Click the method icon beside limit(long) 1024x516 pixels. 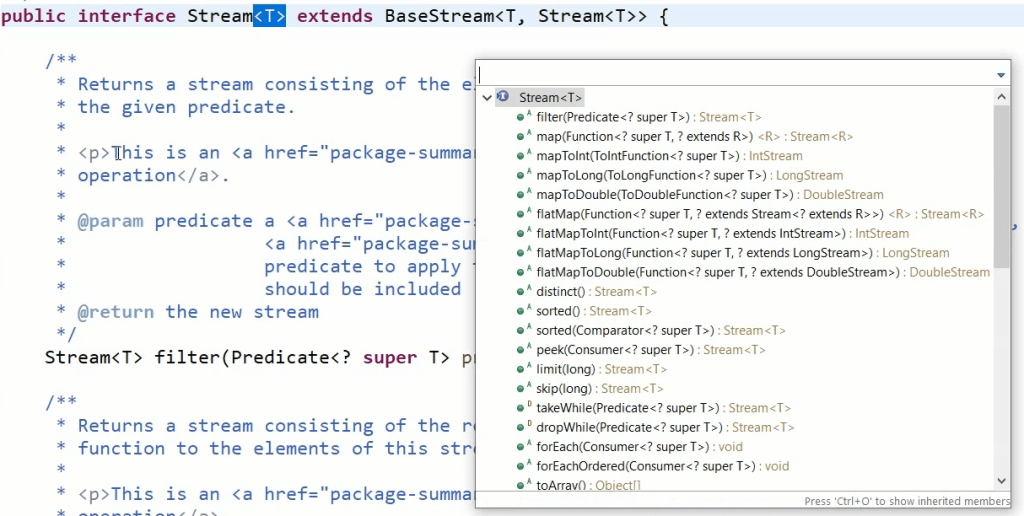point(524,369)
